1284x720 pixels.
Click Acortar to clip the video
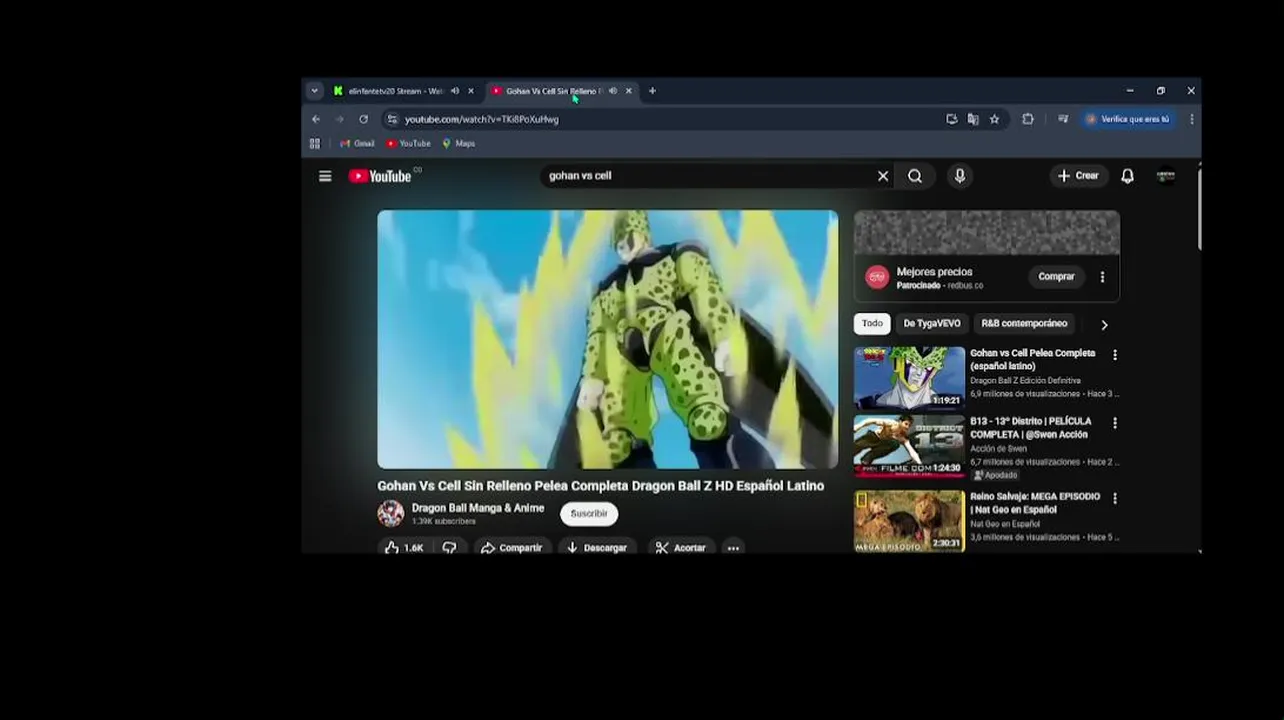click(x=681, y=548)
